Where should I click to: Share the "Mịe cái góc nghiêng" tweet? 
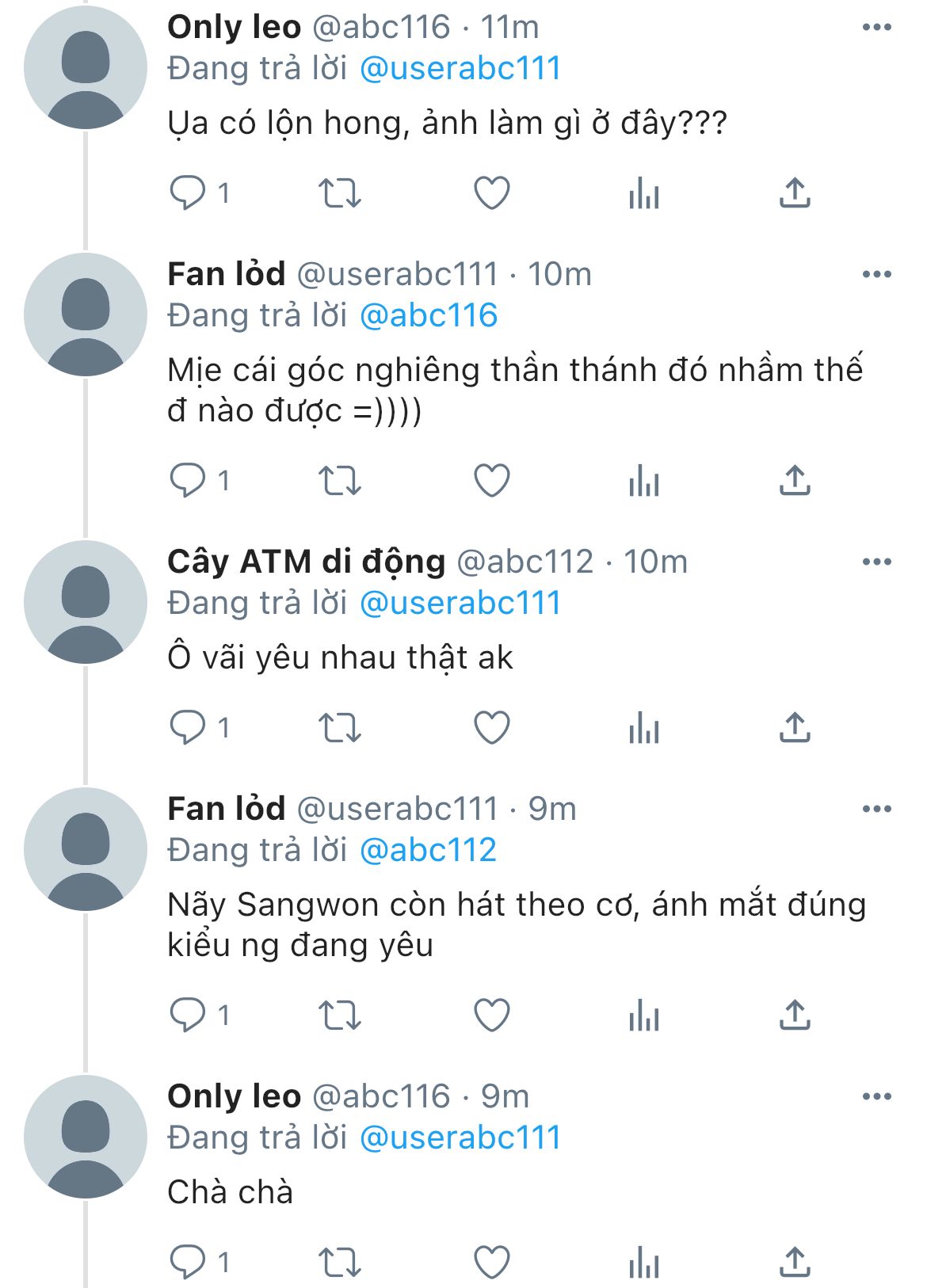(795, 480)
